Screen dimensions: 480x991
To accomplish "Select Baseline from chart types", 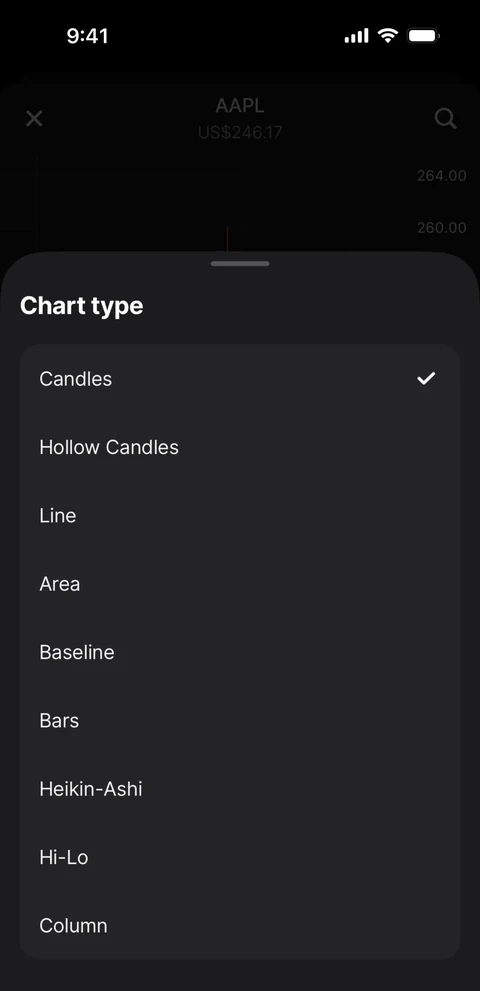I will 240,652.
